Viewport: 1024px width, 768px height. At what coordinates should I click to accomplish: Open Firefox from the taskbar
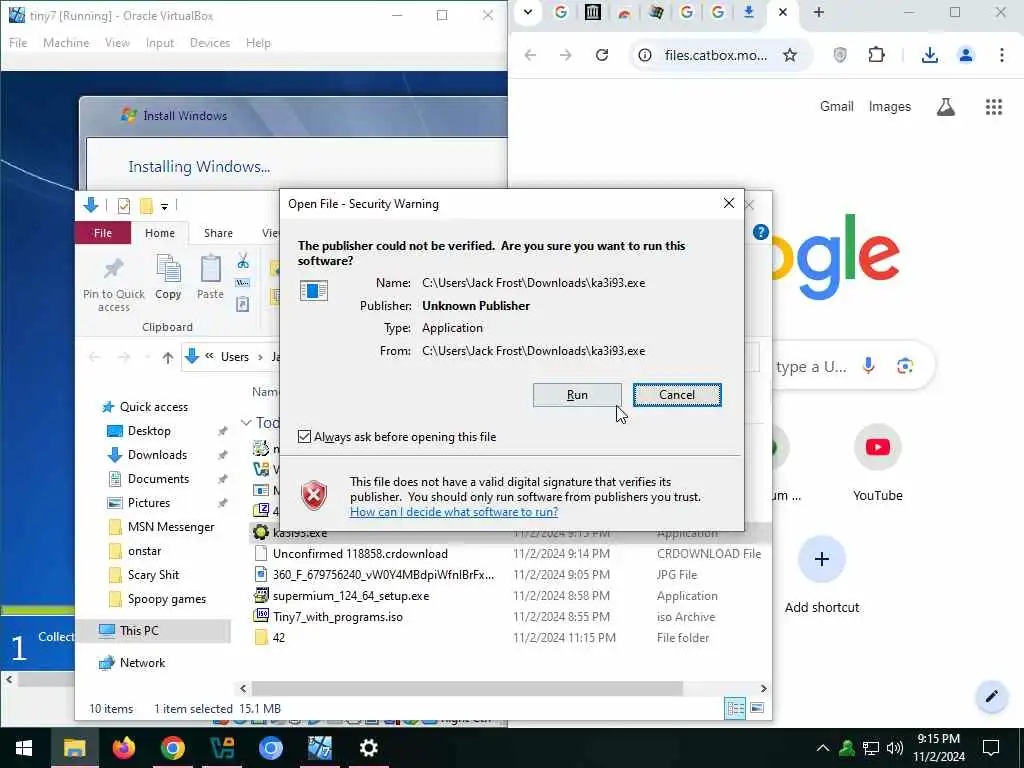click(123, 748)
